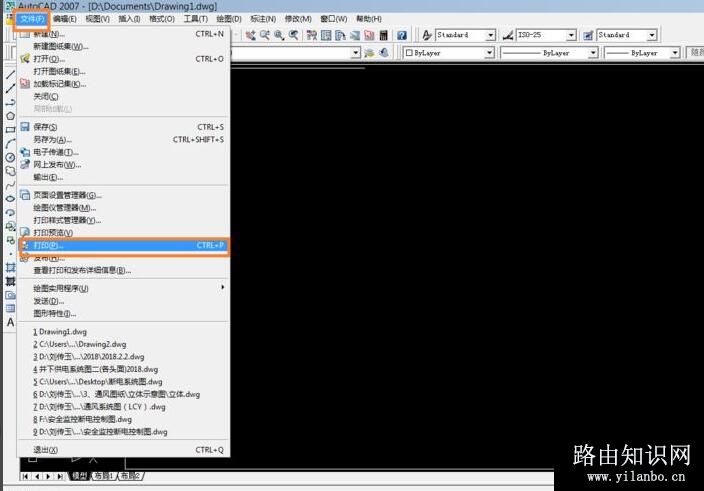Switch to the 模型 tab
The image size is (704, 491).
point(79,476)
